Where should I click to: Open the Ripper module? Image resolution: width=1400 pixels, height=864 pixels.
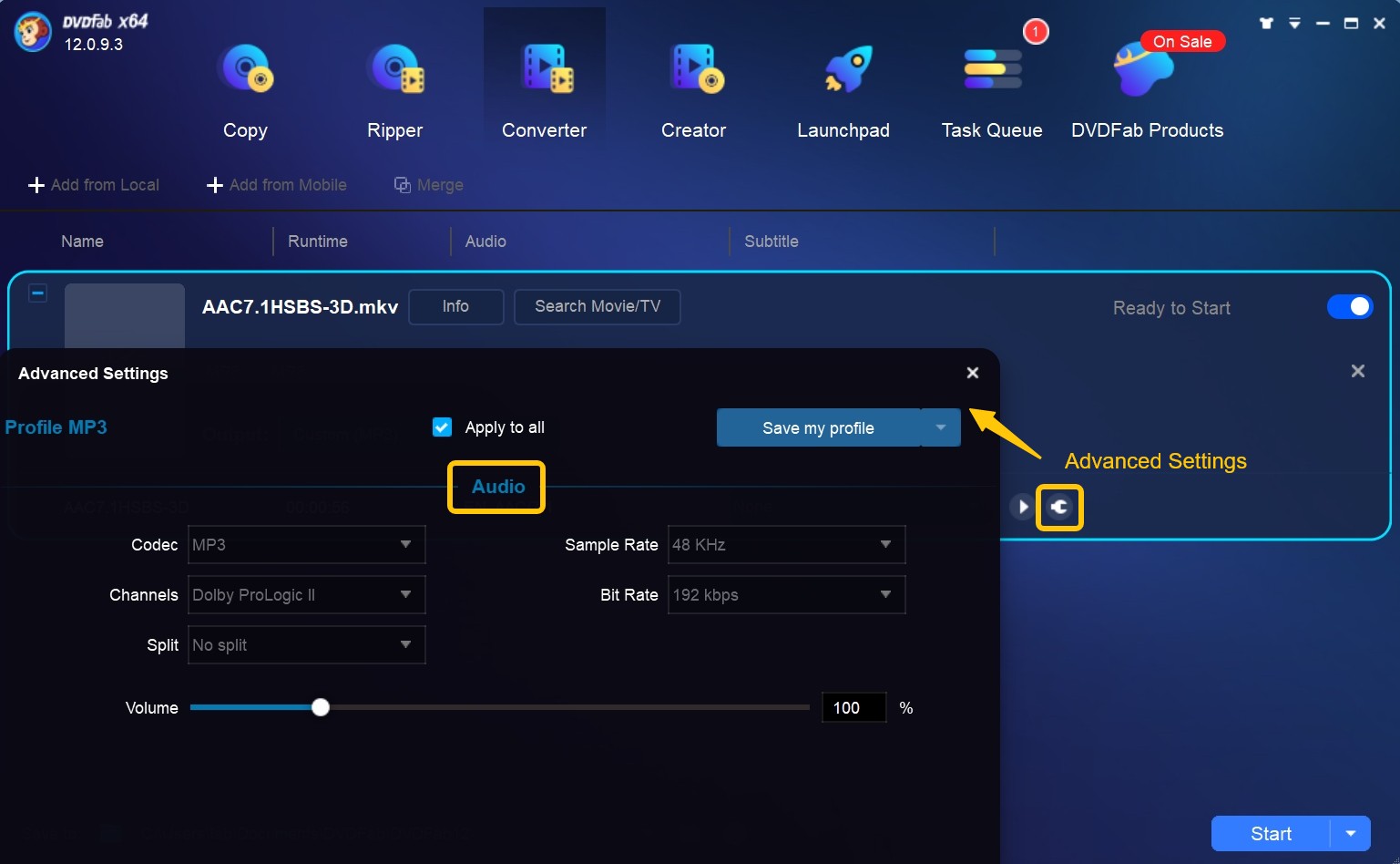[x=395, y=91]
